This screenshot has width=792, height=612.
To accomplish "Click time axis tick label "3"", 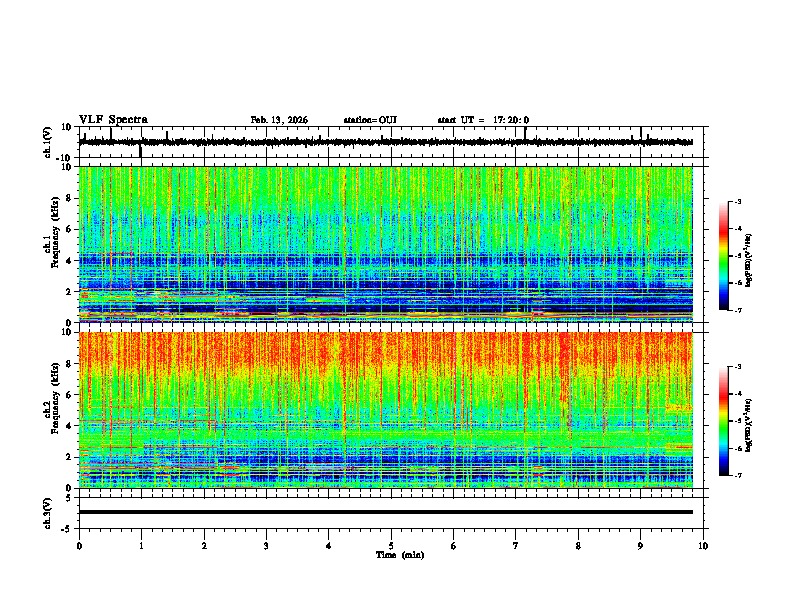I will (x=266, y=546).
